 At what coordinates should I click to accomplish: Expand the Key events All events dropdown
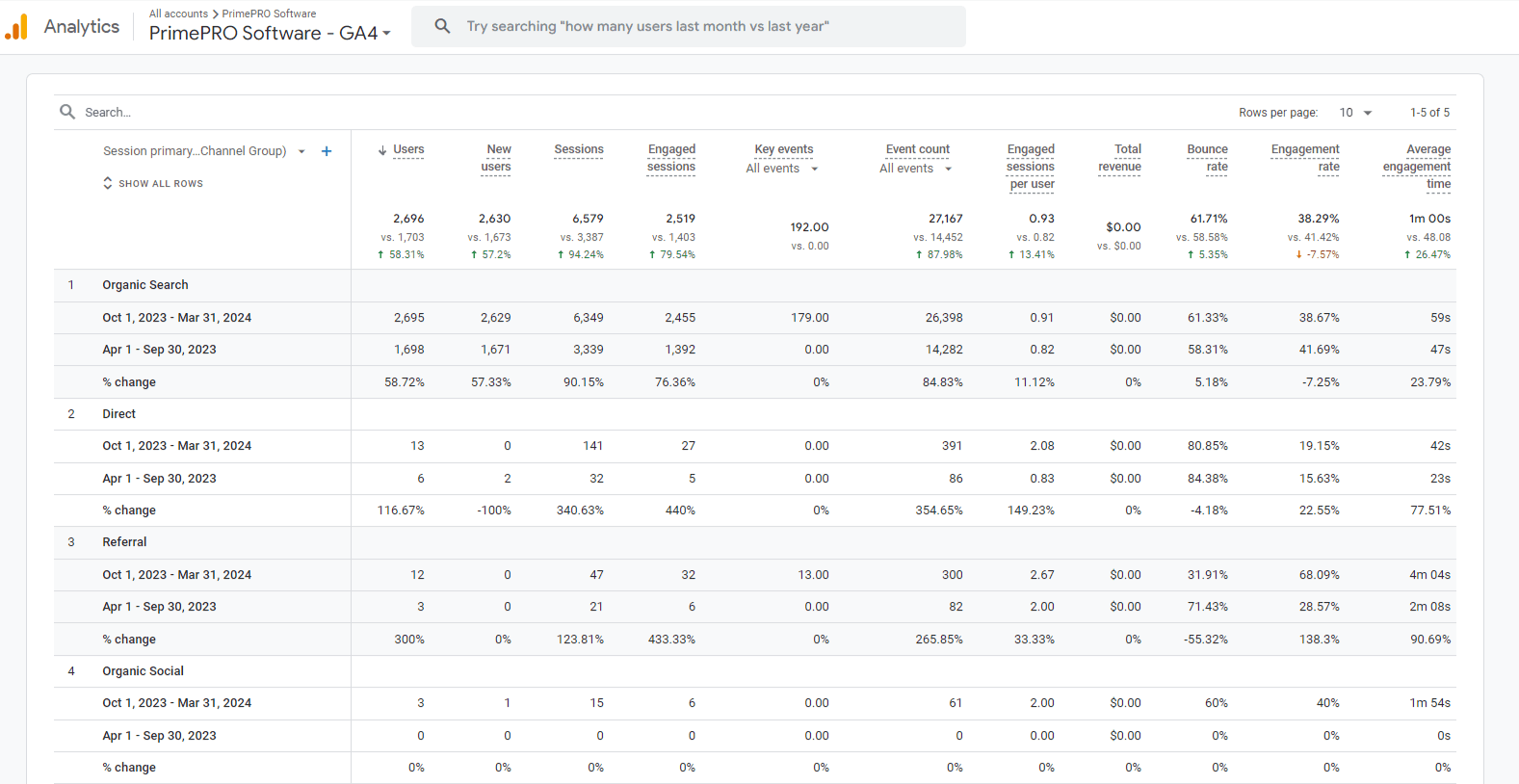(782, 169)
